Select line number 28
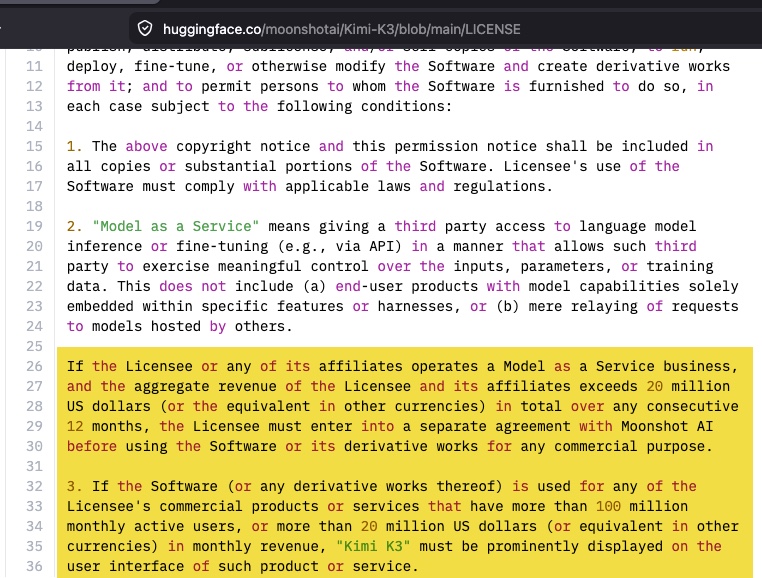 34,406
